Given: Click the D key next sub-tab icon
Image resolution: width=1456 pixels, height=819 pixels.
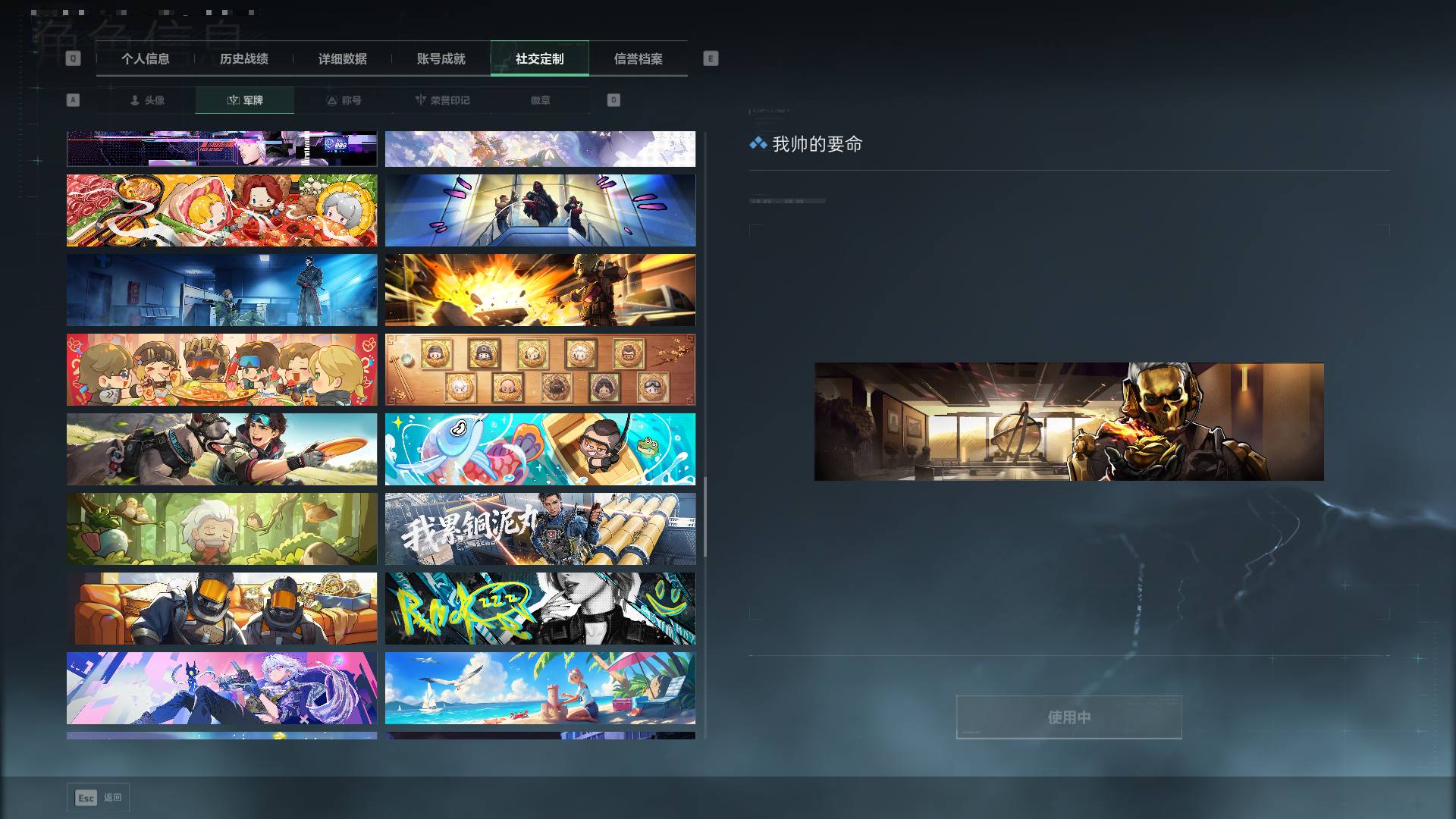Looking at the screenshot, I should pos(613,100).
